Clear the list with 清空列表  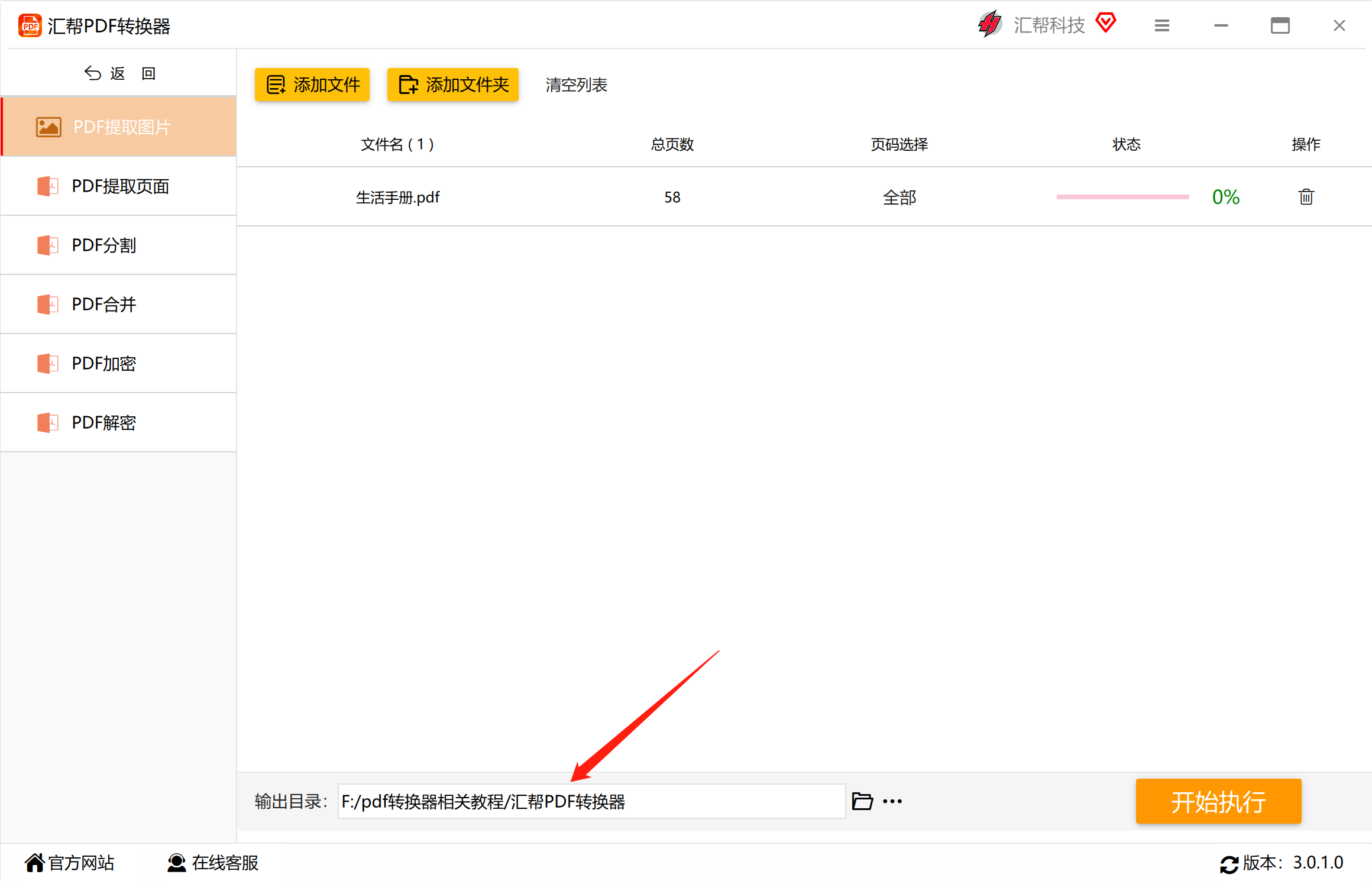pyautogui.click(x=576, y=85)
